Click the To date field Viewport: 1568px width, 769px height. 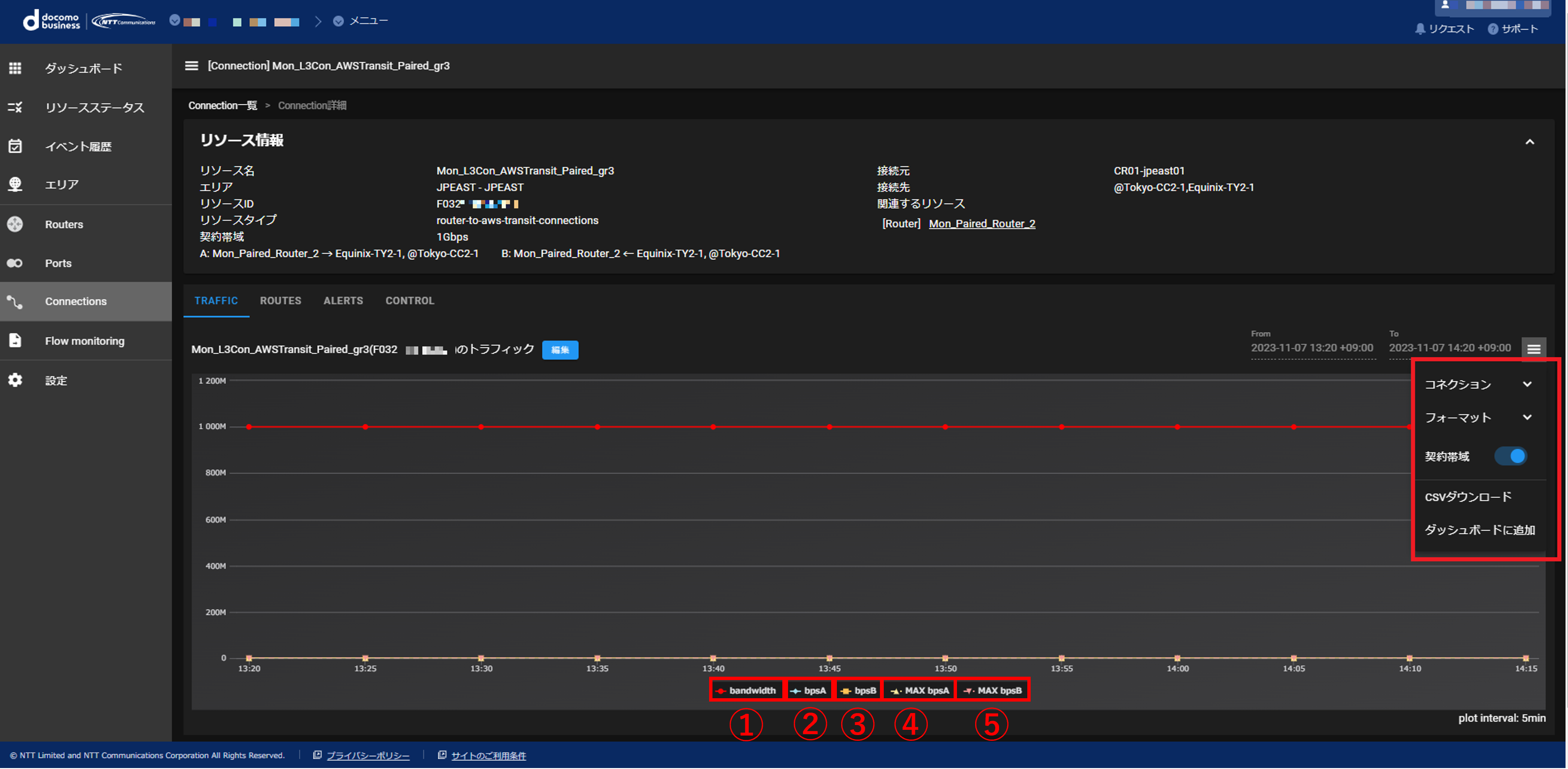coord(1450,348)
